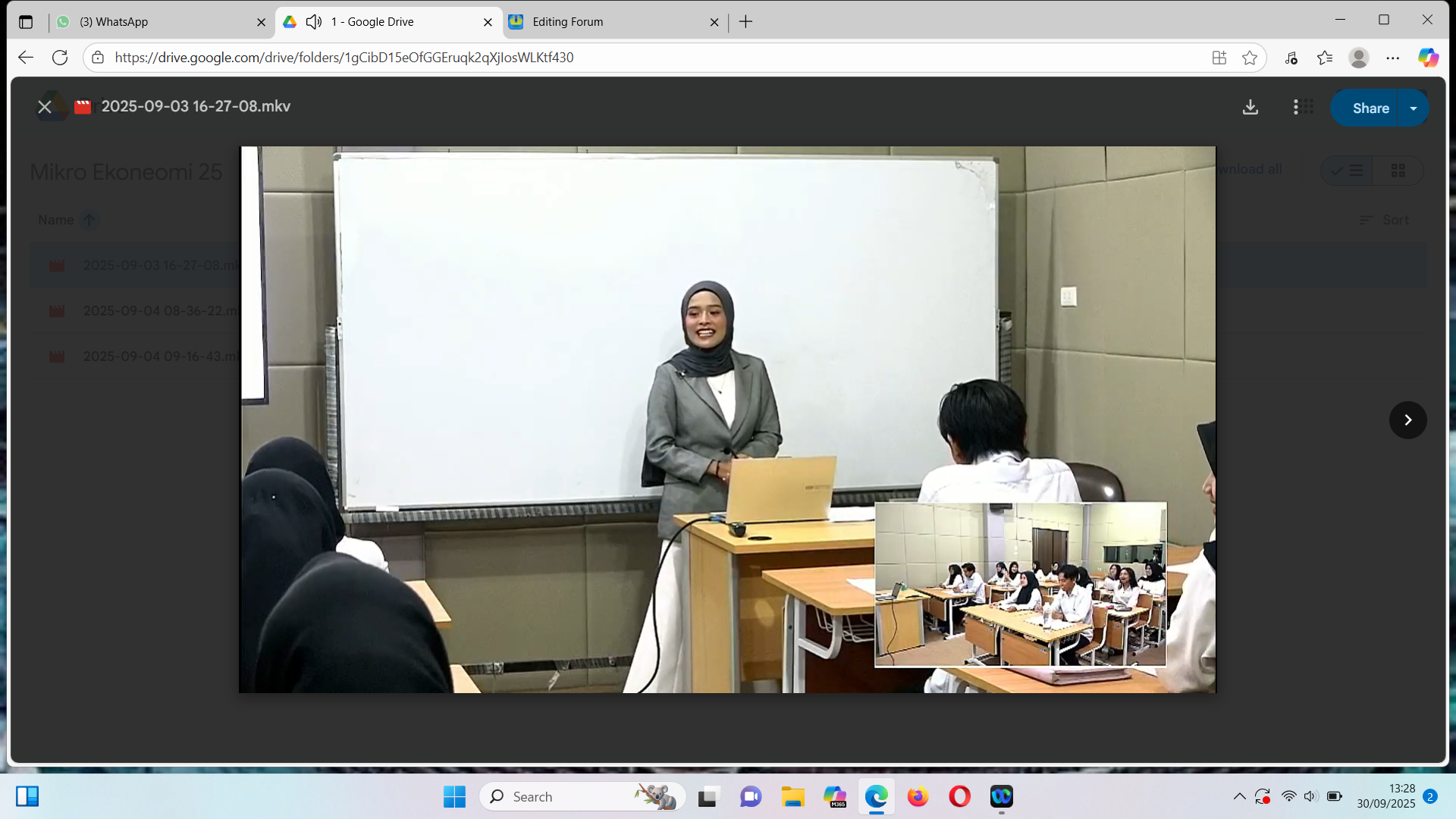Screen dimensions: 1456x819
Task: Show hidden system tray icons
Action: tap(1239, 796)
